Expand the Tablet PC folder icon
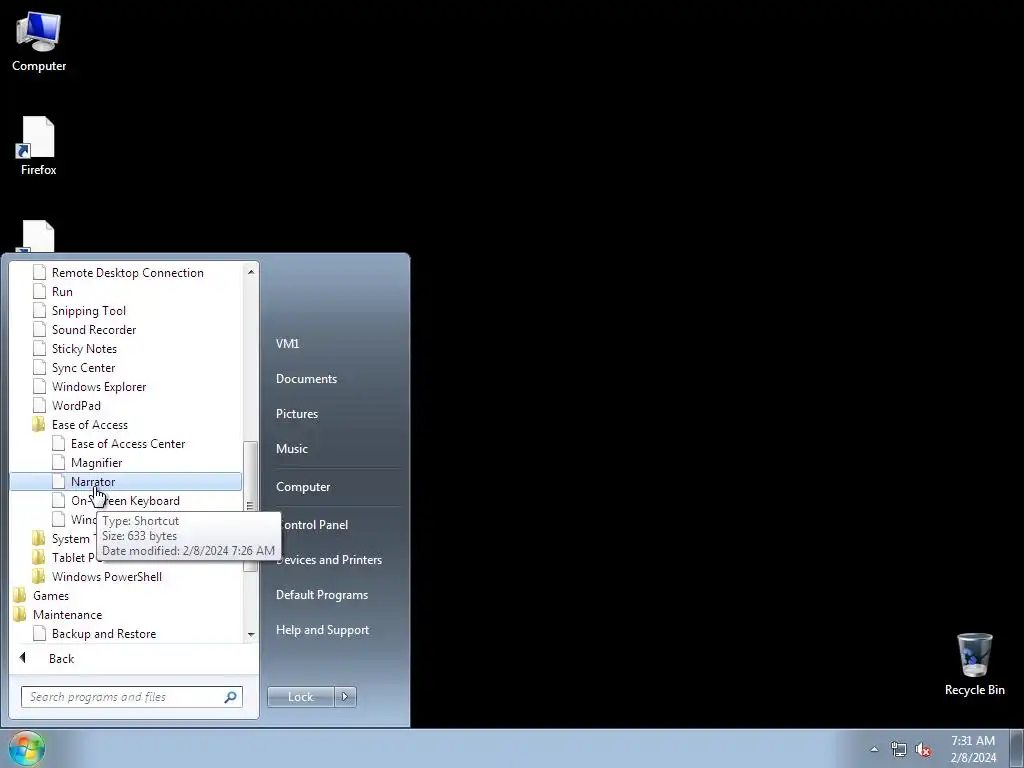Image resolution: width=1024 pixels, height=768 pixels. click(x=39, y=557)
